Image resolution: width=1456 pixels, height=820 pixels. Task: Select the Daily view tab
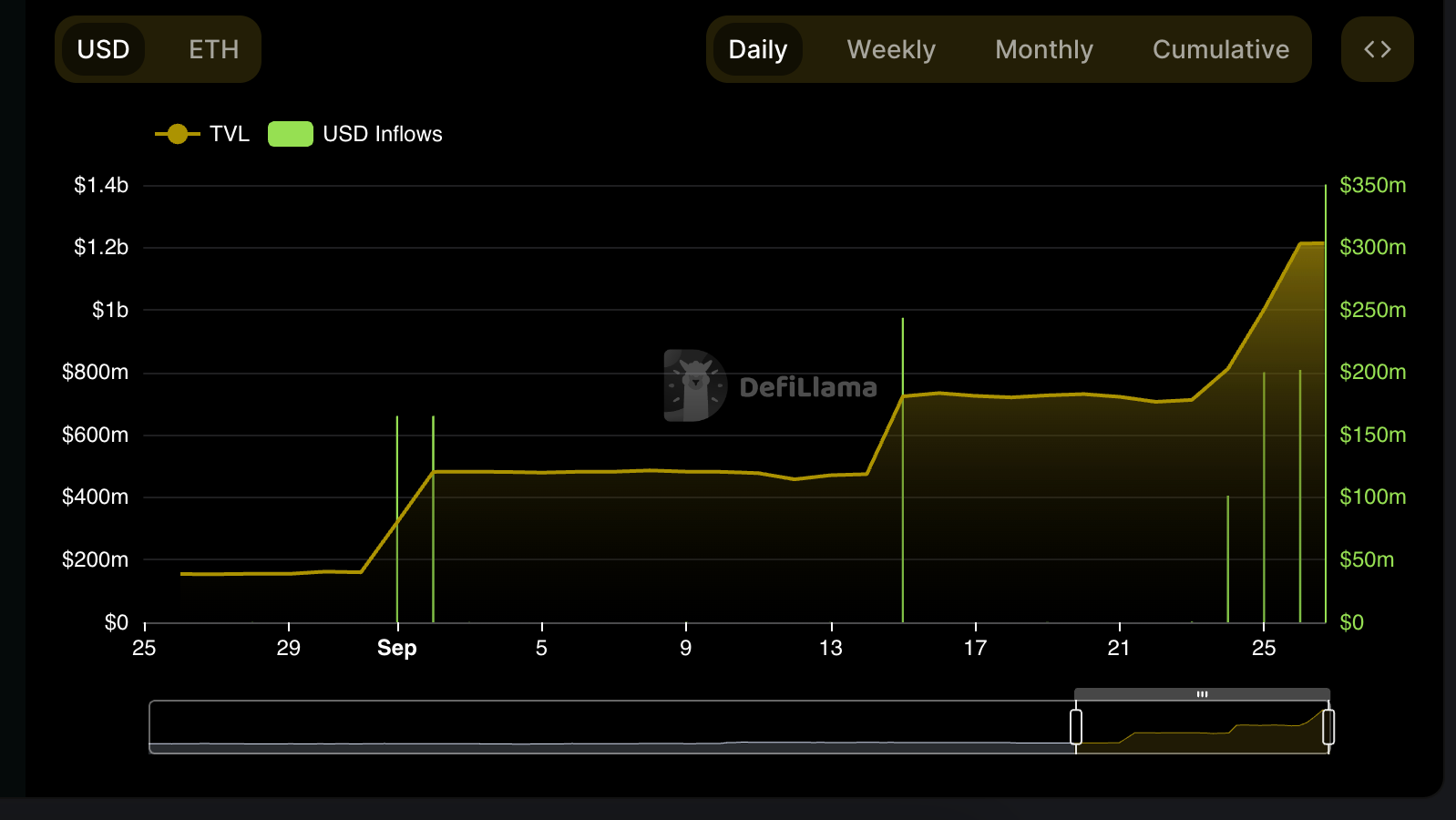[x=757, y=49]
